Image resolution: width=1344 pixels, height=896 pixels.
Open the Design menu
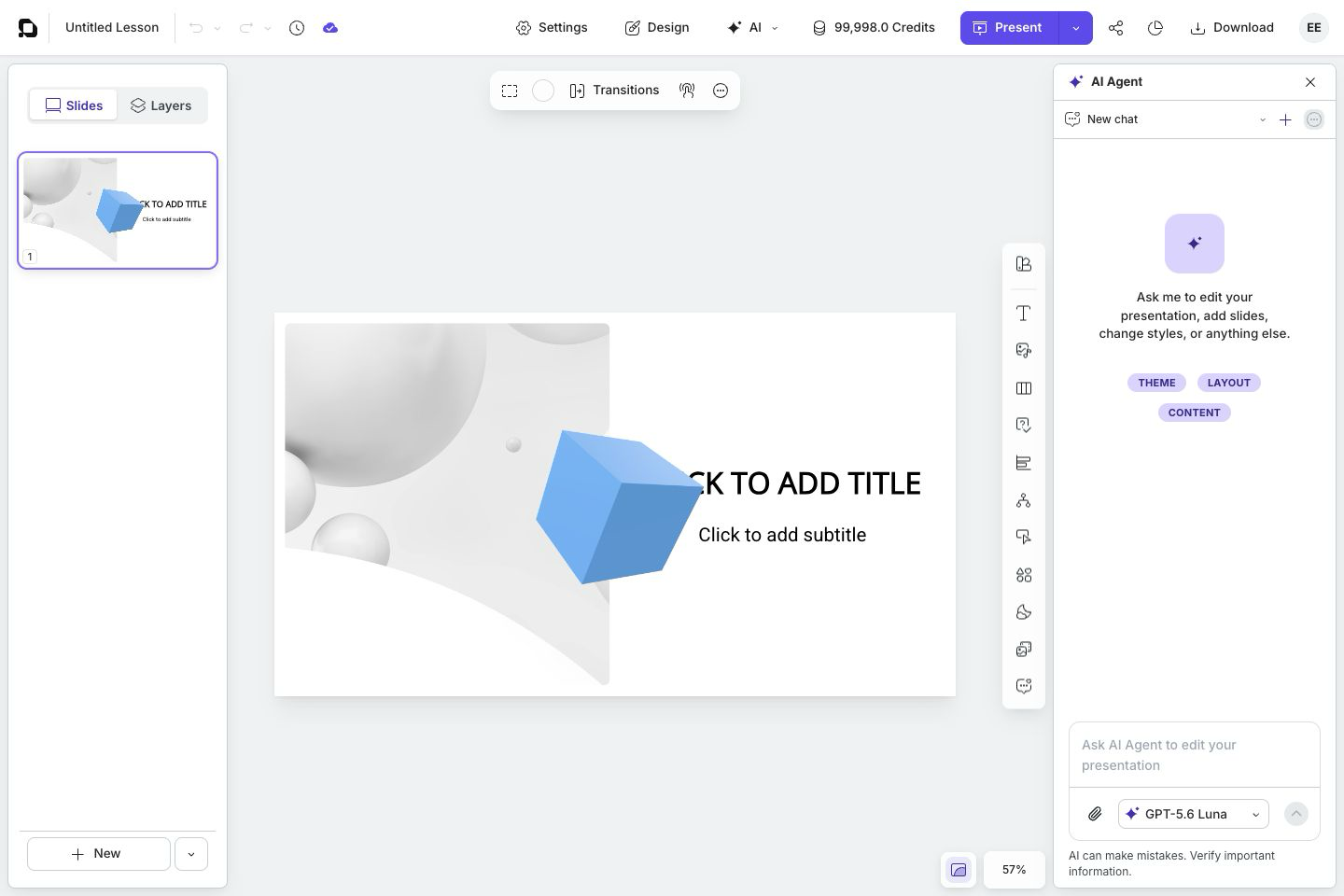[657, 28]
